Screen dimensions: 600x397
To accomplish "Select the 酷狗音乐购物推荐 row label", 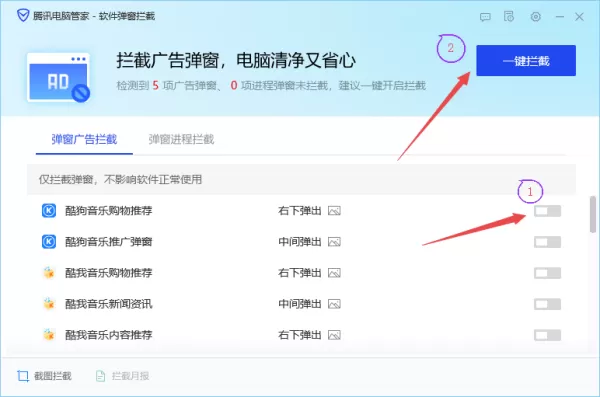I will pyautogui.click(x=109, y=211).
